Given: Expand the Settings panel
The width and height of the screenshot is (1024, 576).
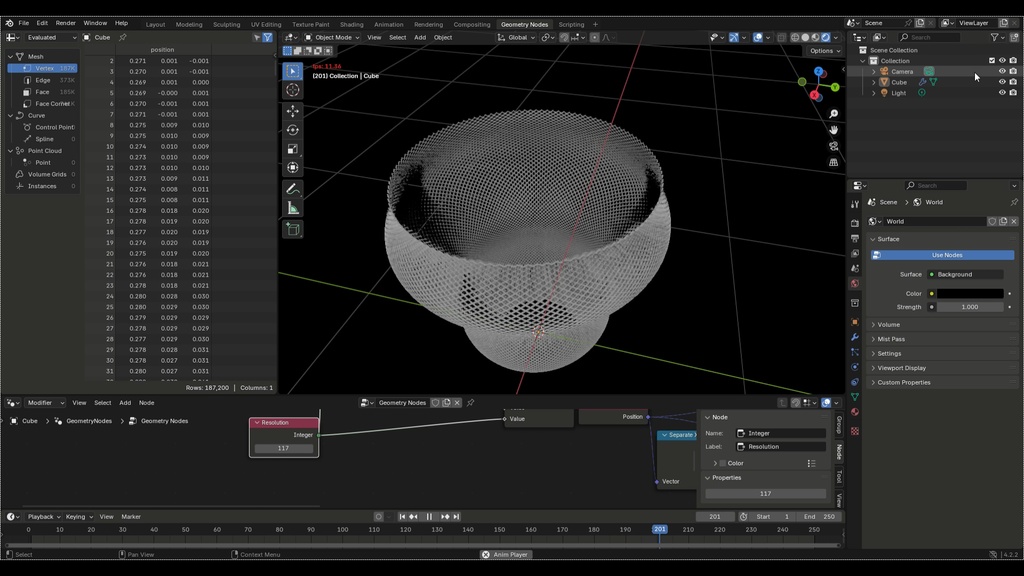Looking at the screenshot, I should [x=943, y=353].
